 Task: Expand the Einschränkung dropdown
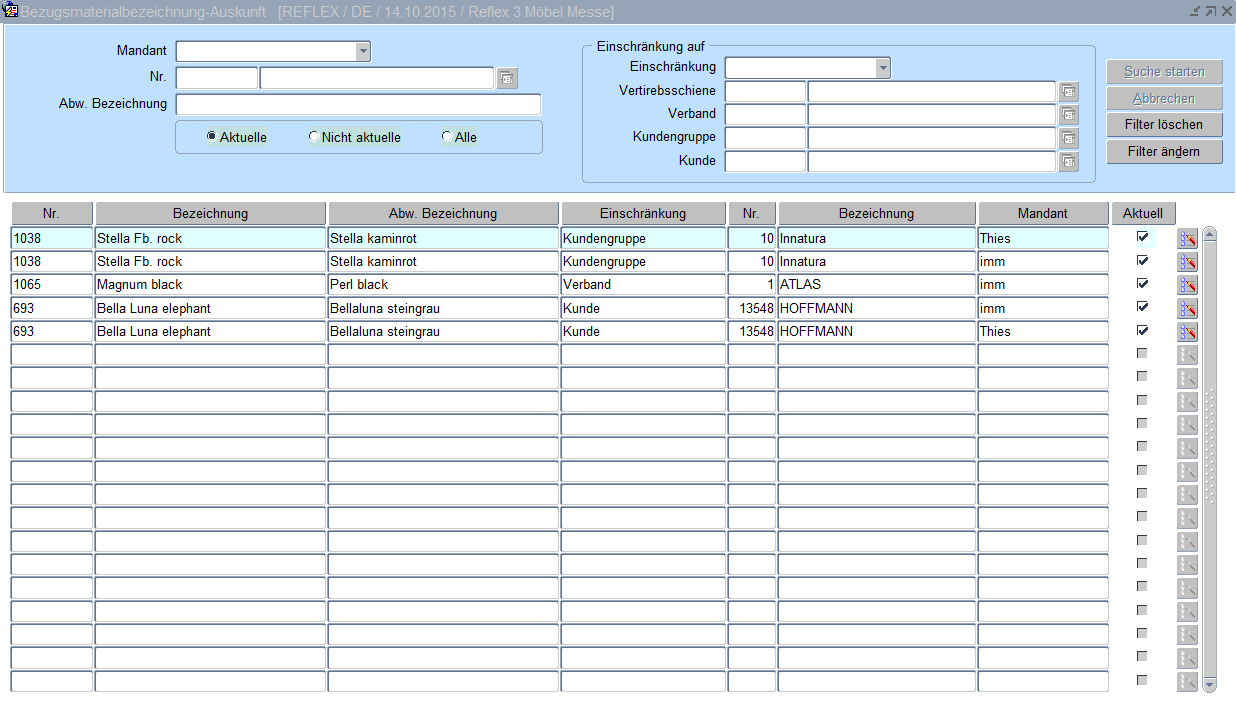(882, 68)
